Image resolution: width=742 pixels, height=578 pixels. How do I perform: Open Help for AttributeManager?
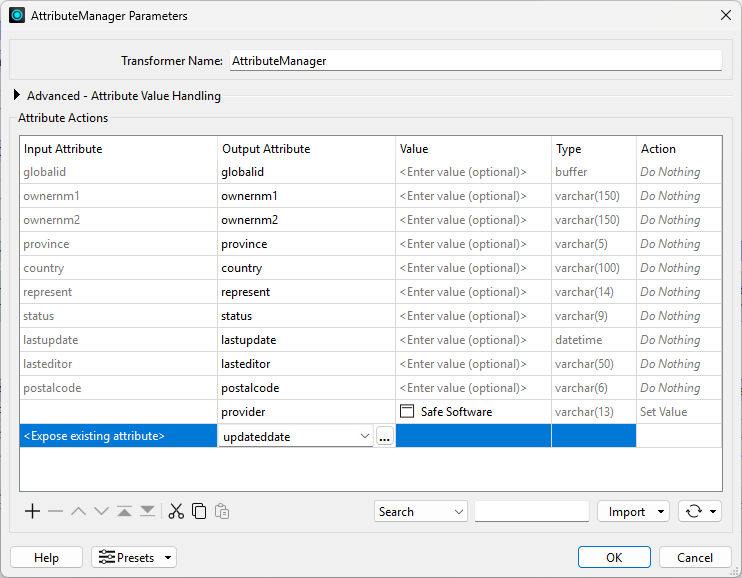click(x=46, y=557)
